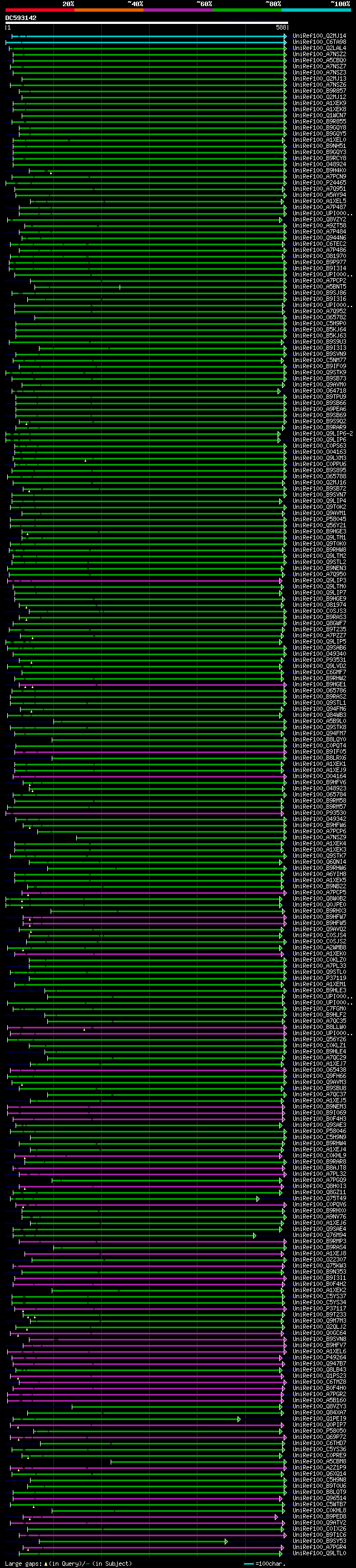Click the orange ~40% identity legend swatch

pos(110,11)
